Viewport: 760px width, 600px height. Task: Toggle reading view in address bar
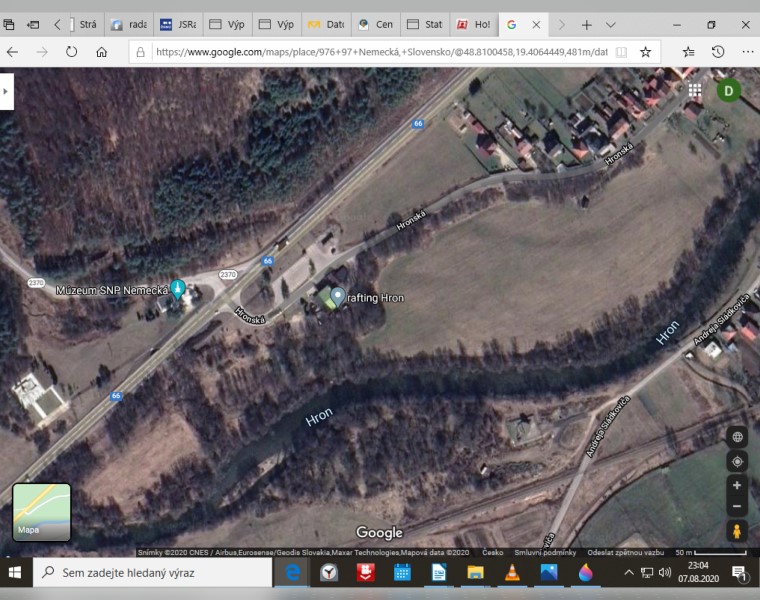(621, 52)
